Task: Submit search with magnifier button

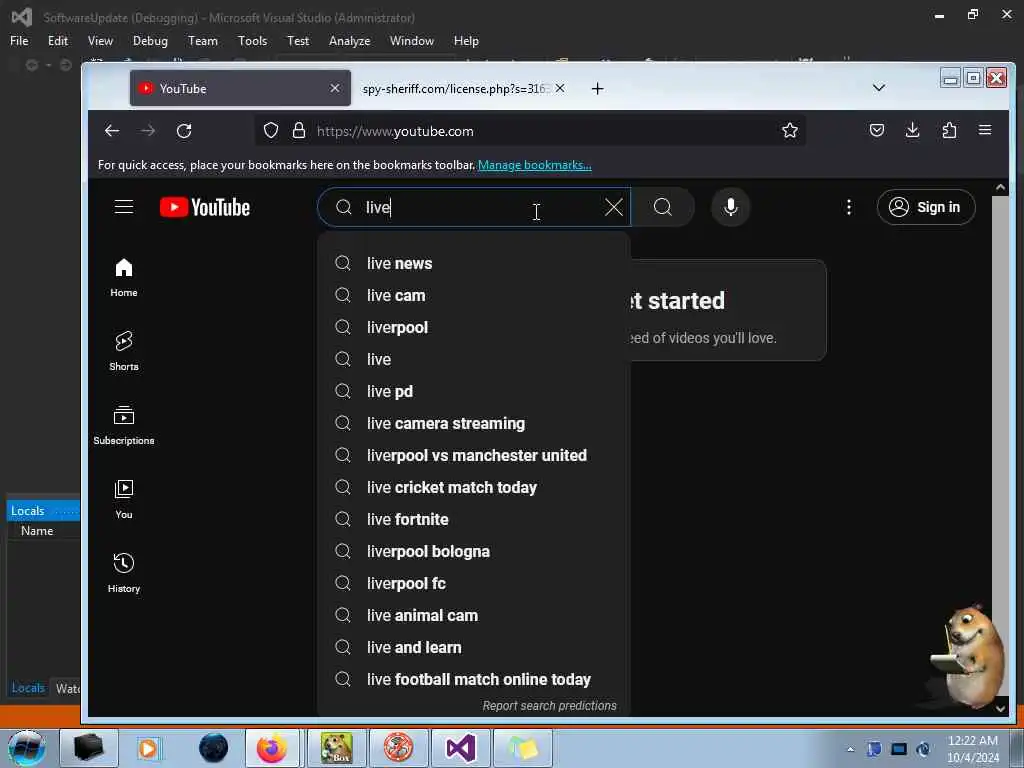Action: pos(662,207)
